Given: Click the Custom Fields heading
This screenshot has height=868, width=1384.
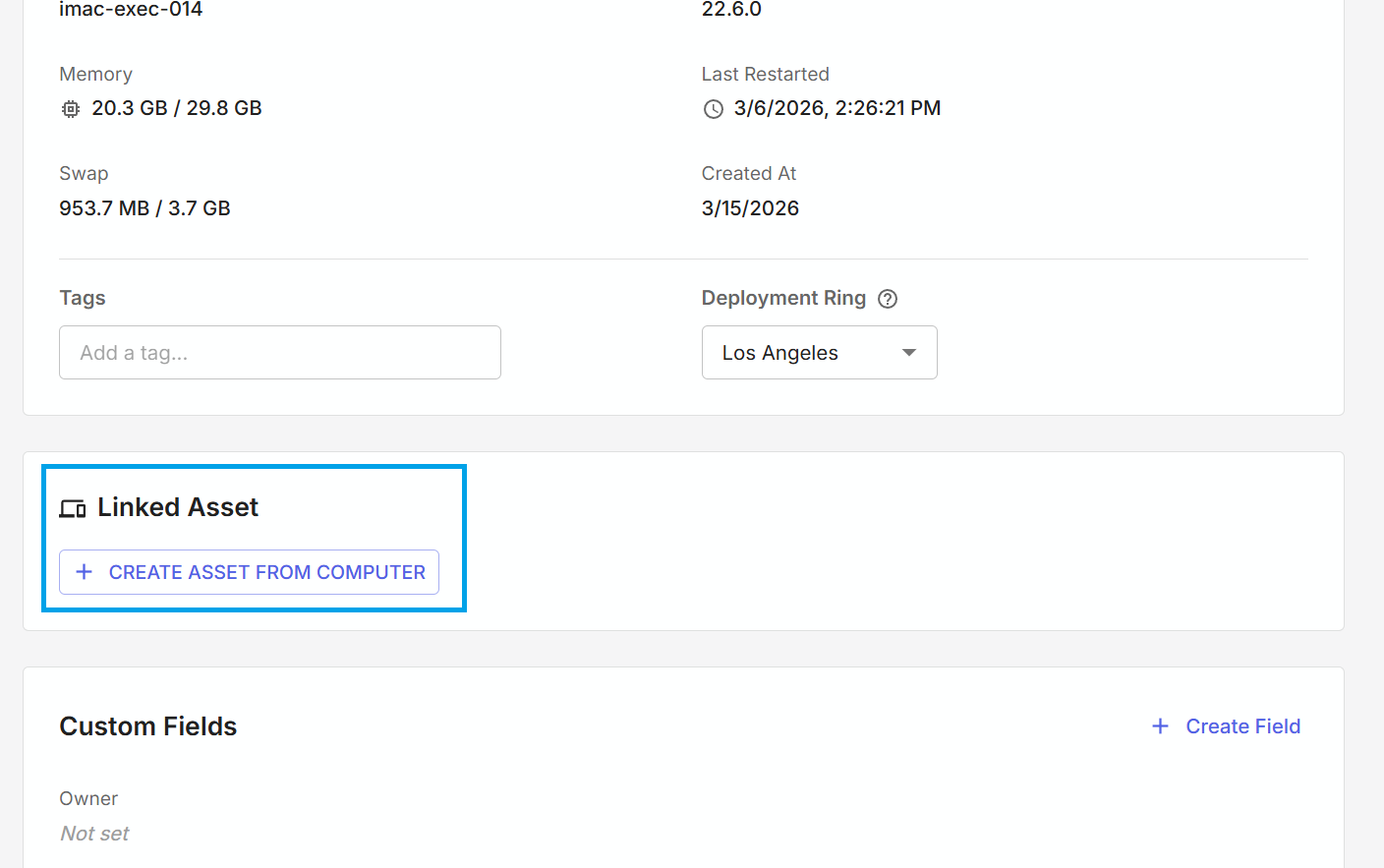Looking at the screenshot, I should pos(148,726).
